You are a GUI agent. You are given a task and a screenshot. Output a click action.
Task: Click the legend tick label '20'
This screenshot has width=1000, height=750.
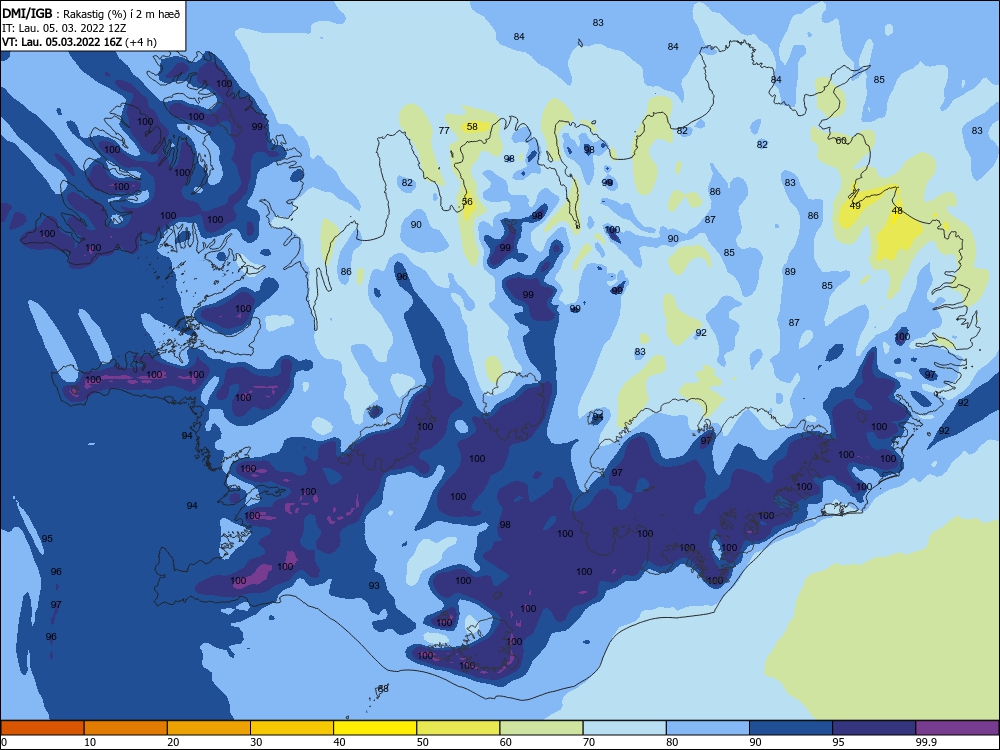[173, 742]
